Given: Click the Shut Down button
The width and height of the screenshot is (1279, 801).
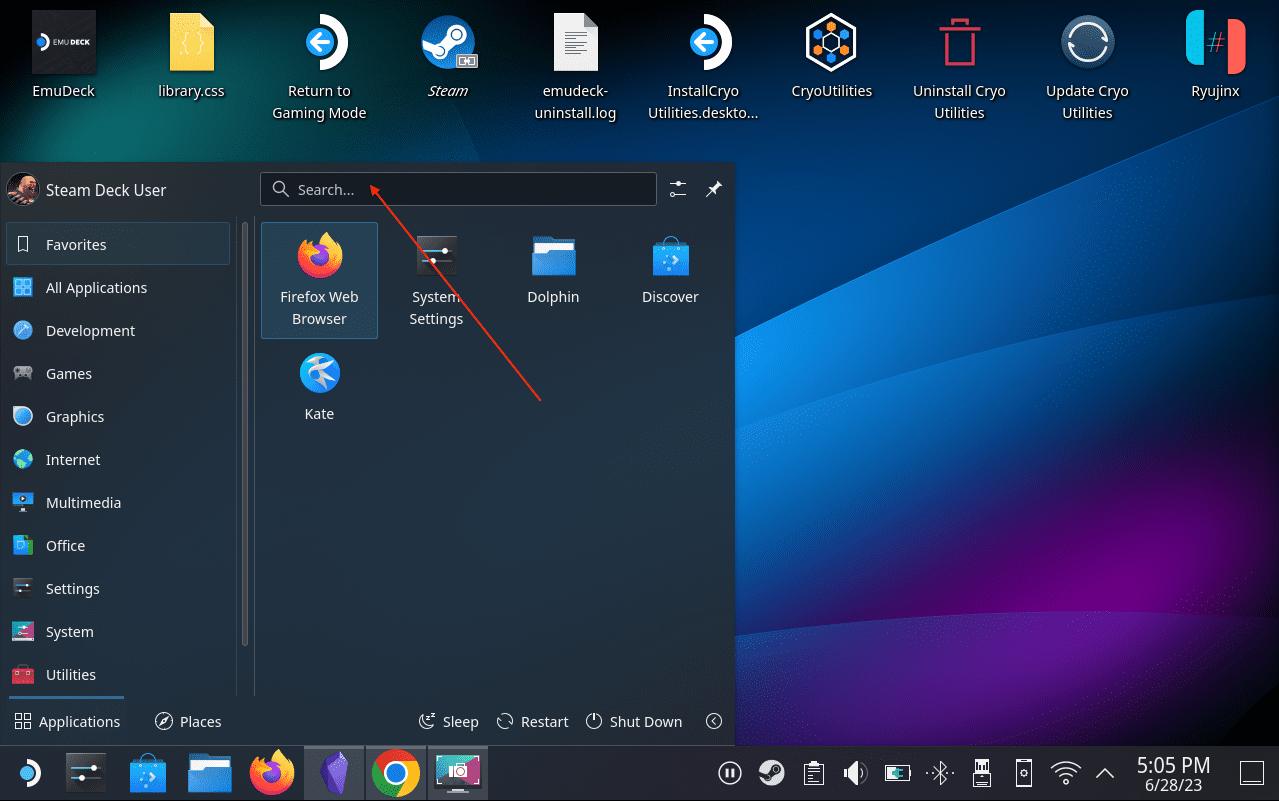Looking at the screenshot, I should (x=634, y=721).
